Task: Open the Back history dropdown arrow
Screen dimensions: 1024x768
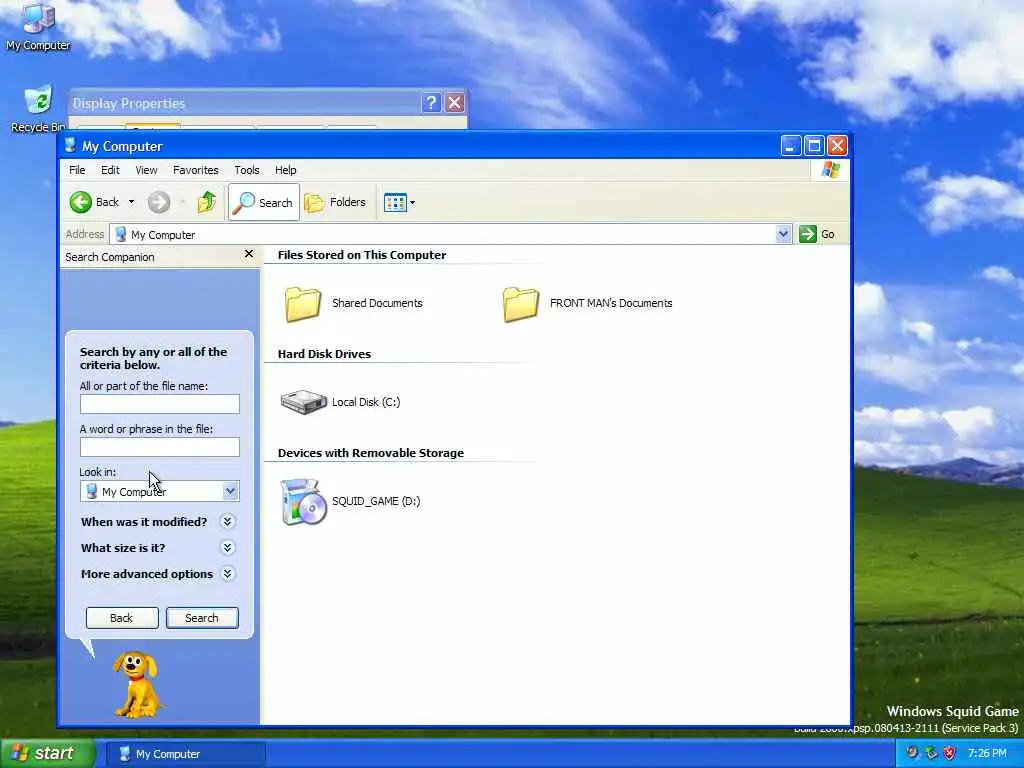Action: (131, 202)
